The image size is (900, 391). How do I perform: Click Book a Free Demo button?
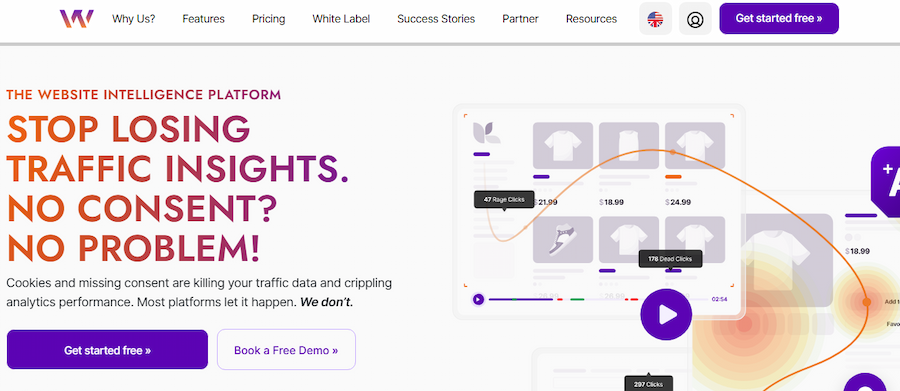(286, 350)
